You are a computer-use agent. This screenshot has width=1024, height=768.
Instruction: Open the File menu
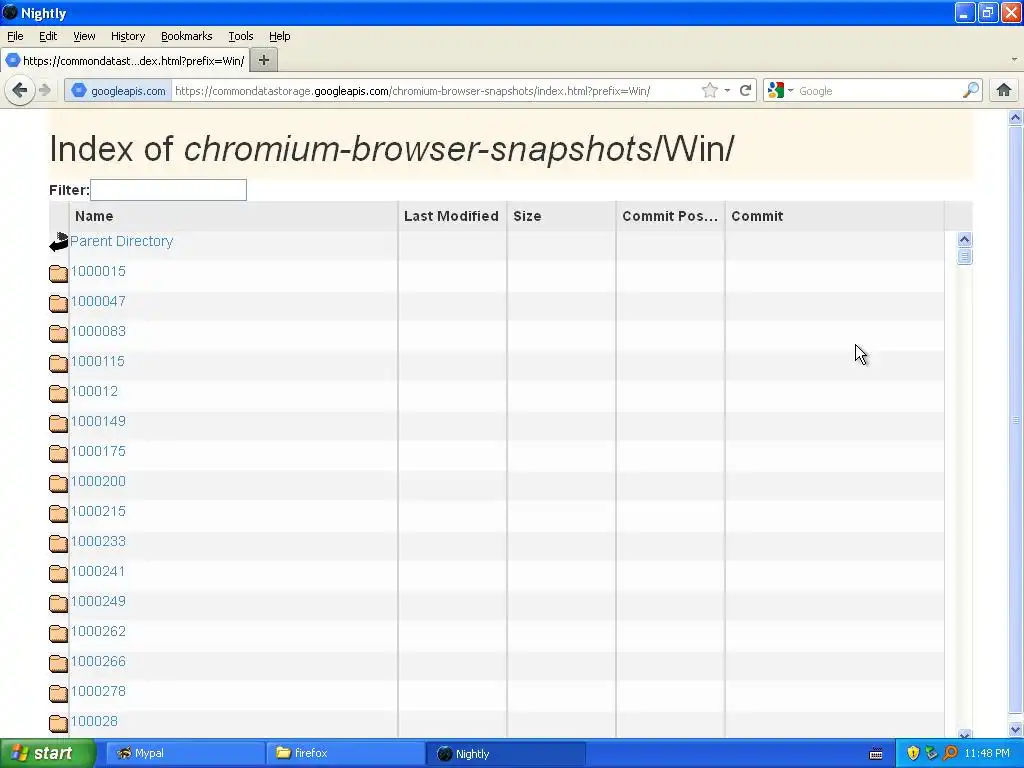tap(15, 36)
